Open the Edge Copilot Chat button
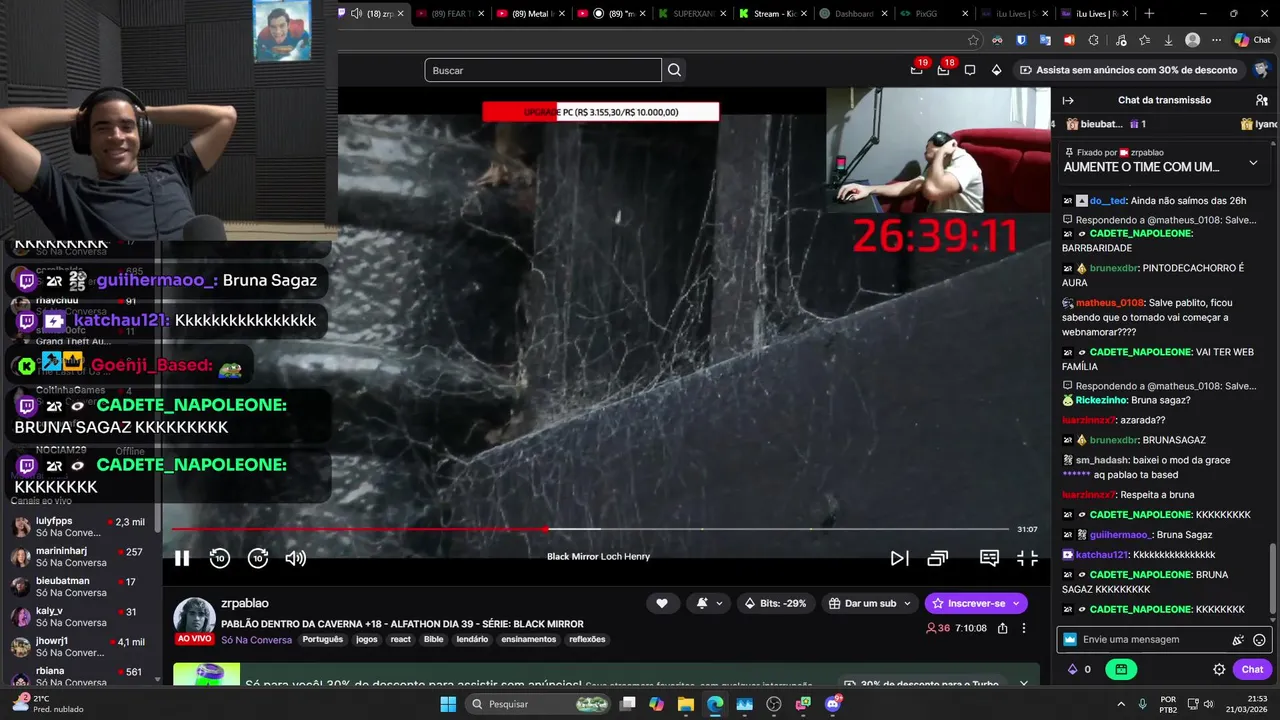The height and width of the screenshot is (720, 1280). coord(1253,40)
